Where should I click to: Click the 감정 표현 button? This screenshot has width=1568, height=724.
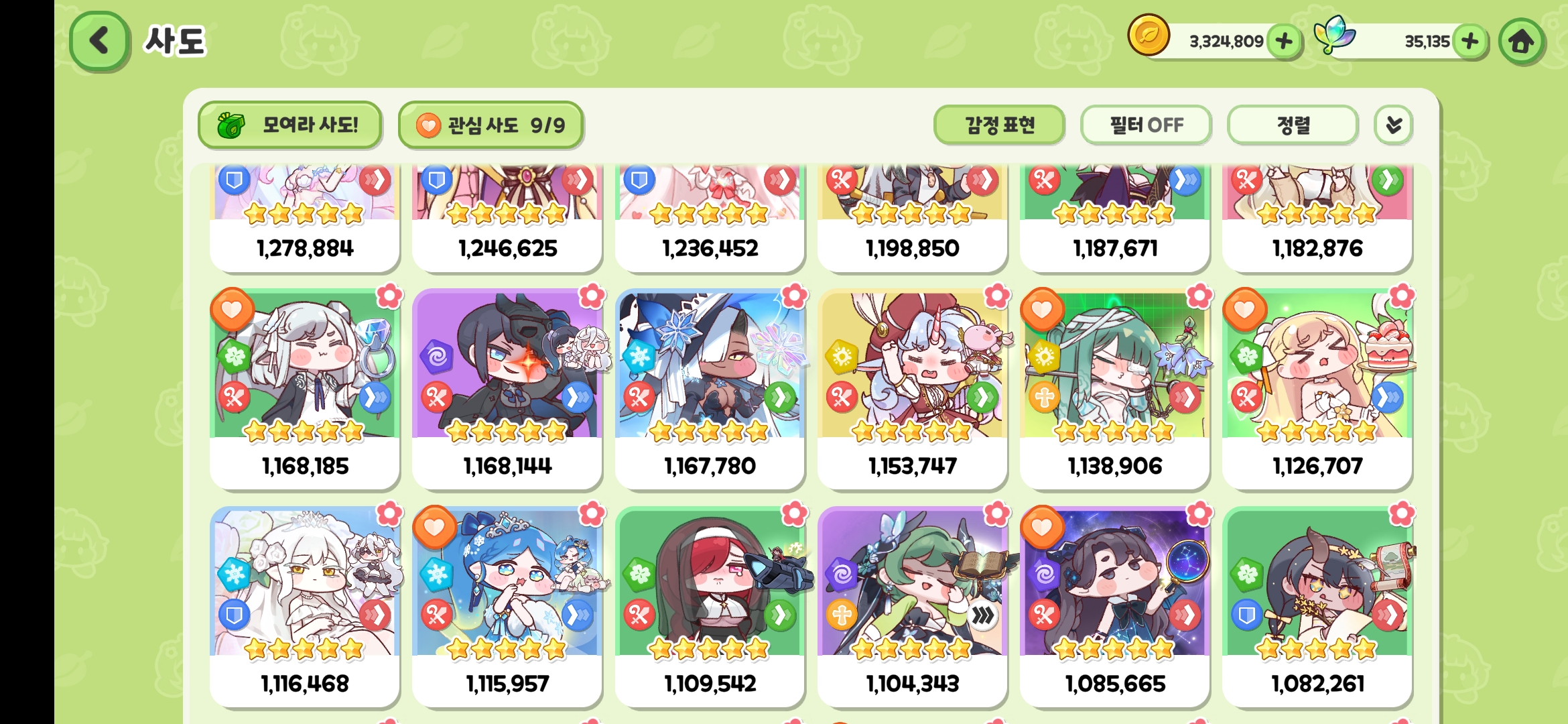(x=999, y=125)
